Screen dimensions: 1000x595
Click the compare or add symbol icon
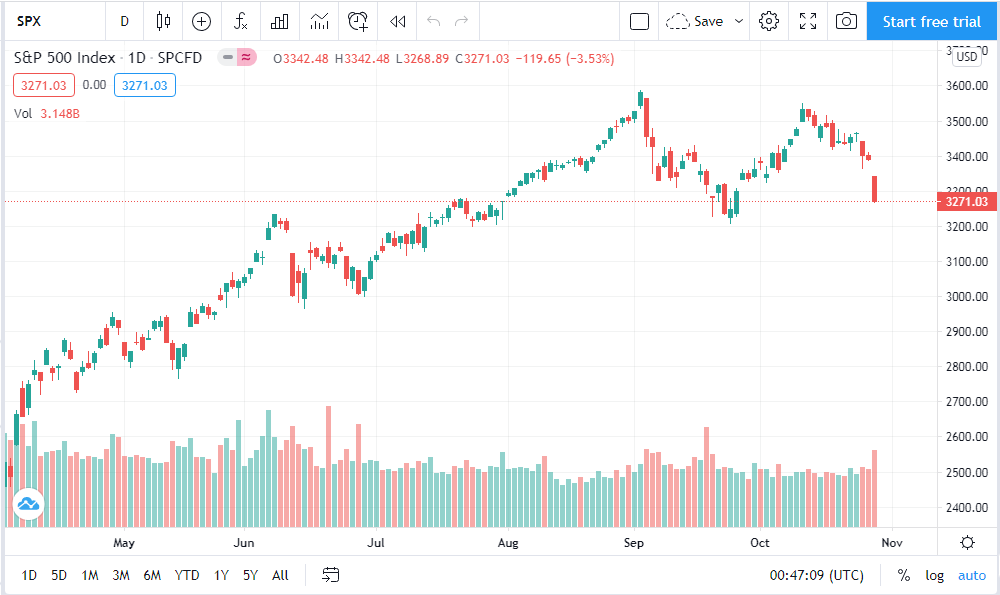(x=202, y=22)
